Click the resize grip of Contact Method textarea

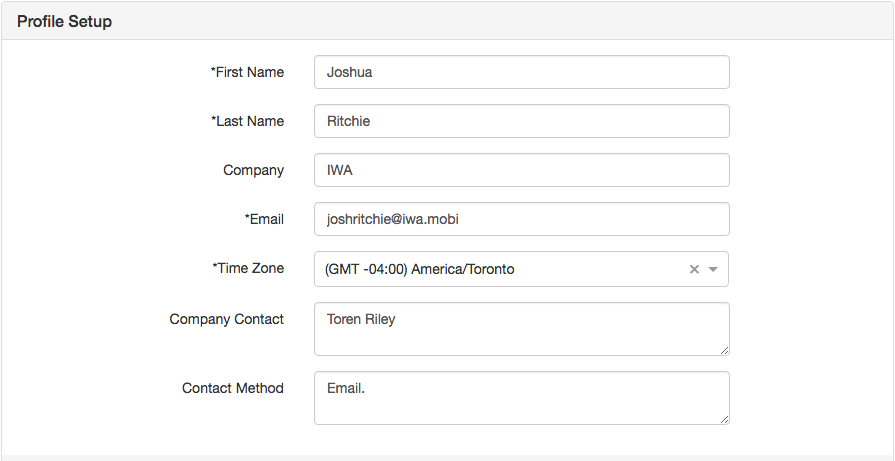tap(724, 419)
